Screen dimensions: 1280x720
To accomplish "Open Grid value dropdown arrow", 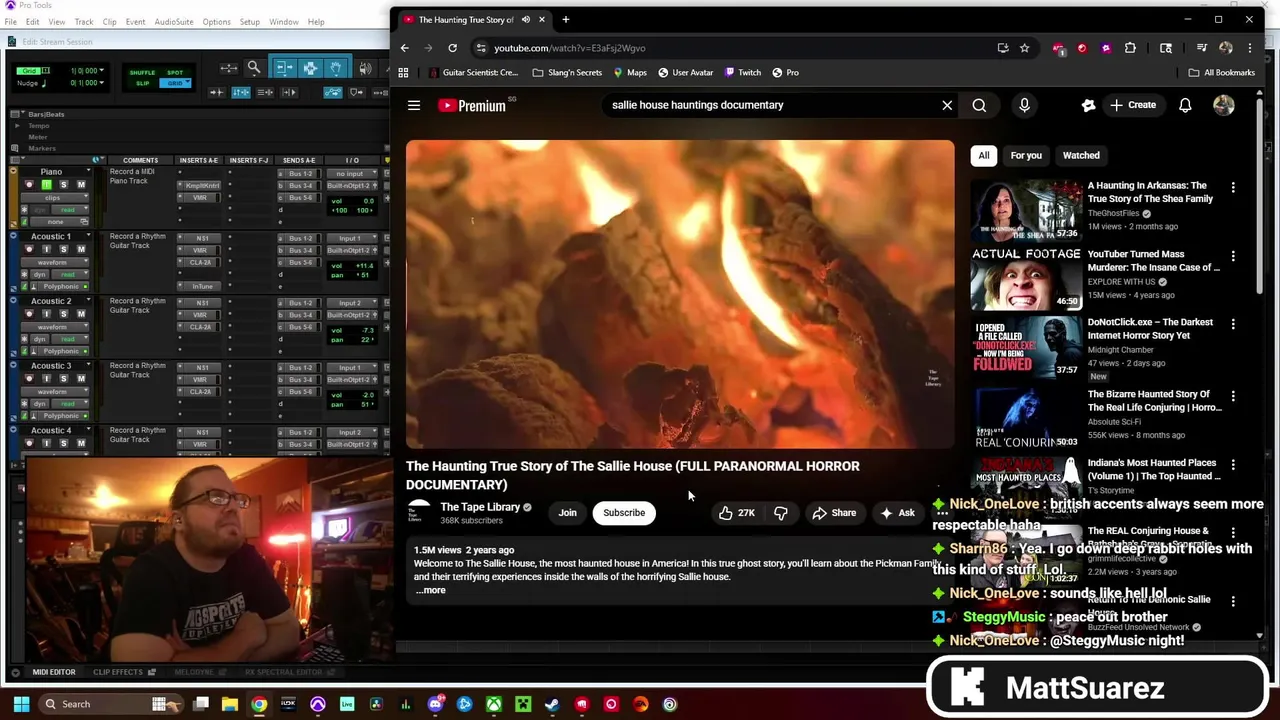I will click(103, 71).
